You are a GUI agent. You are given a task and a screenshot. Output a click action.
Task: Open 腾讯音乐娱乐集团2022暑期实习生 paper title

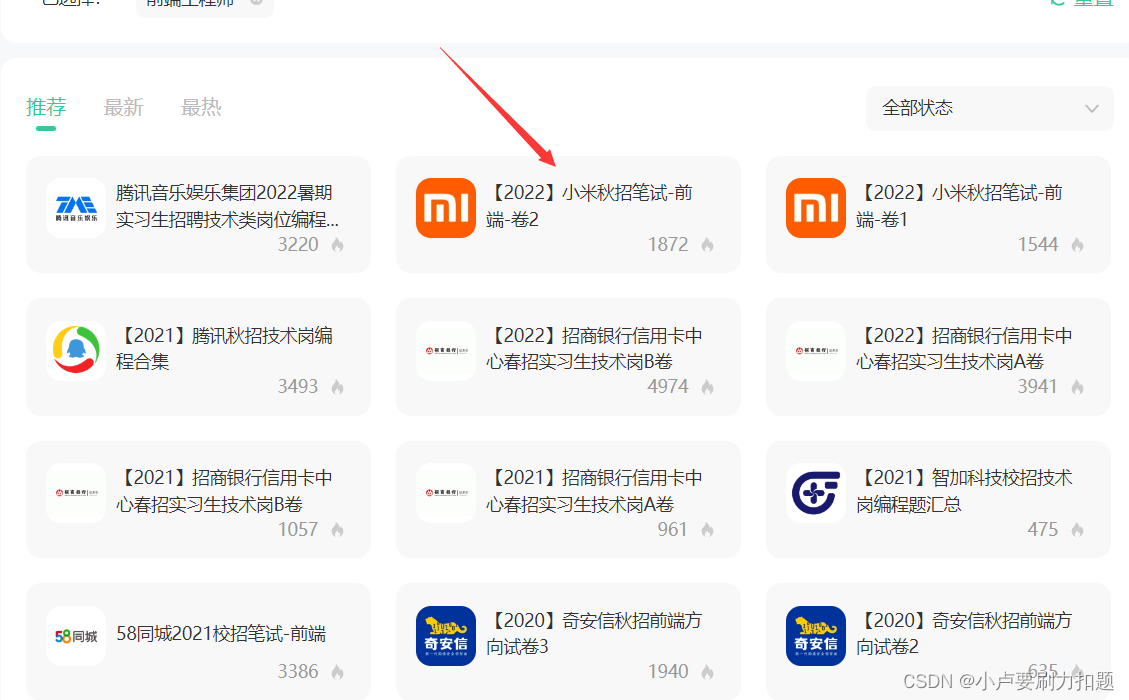coord(228,206)
